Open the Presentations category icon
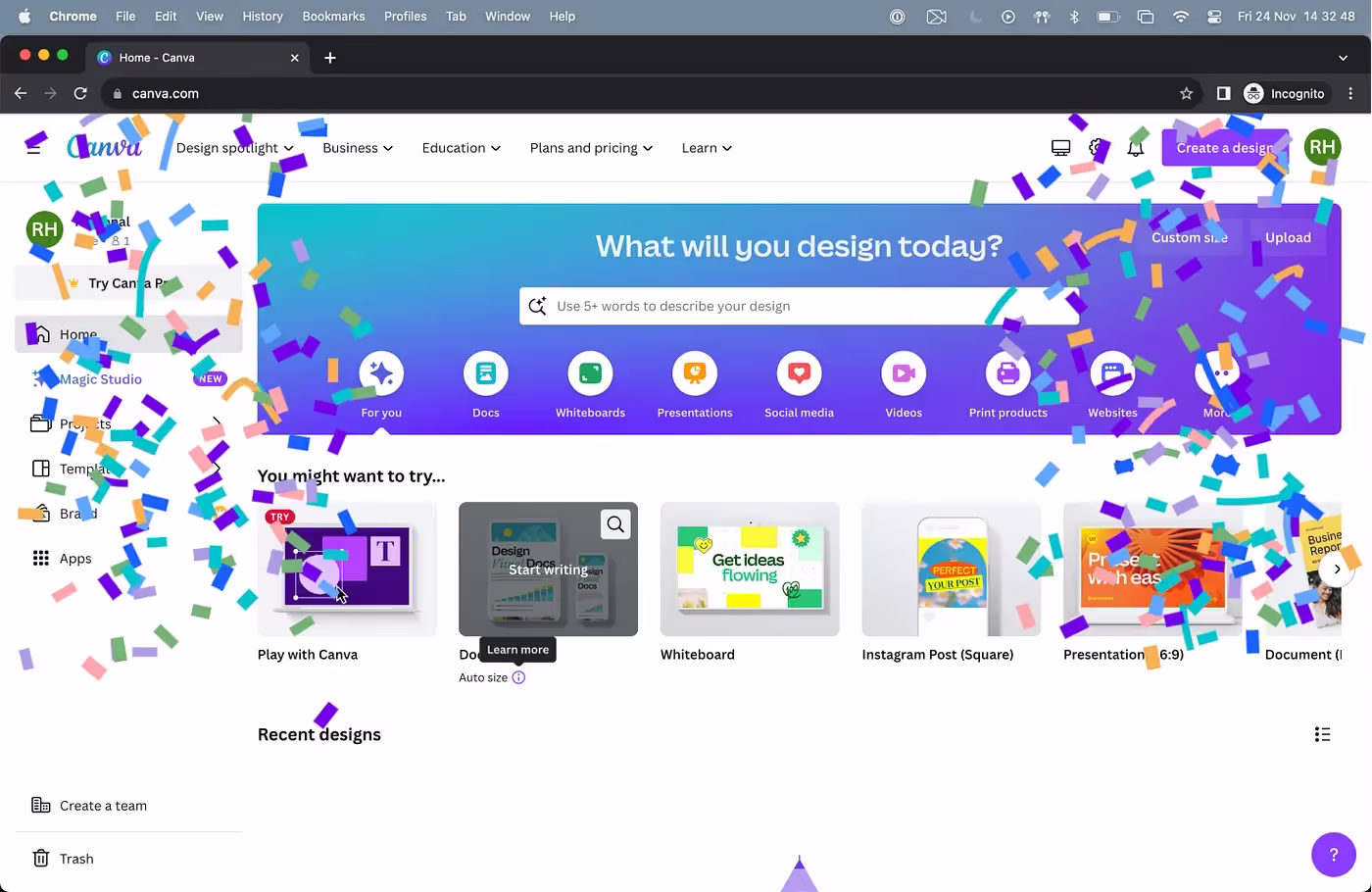Screen dimensions: 1372x892 tap(695, 373)
